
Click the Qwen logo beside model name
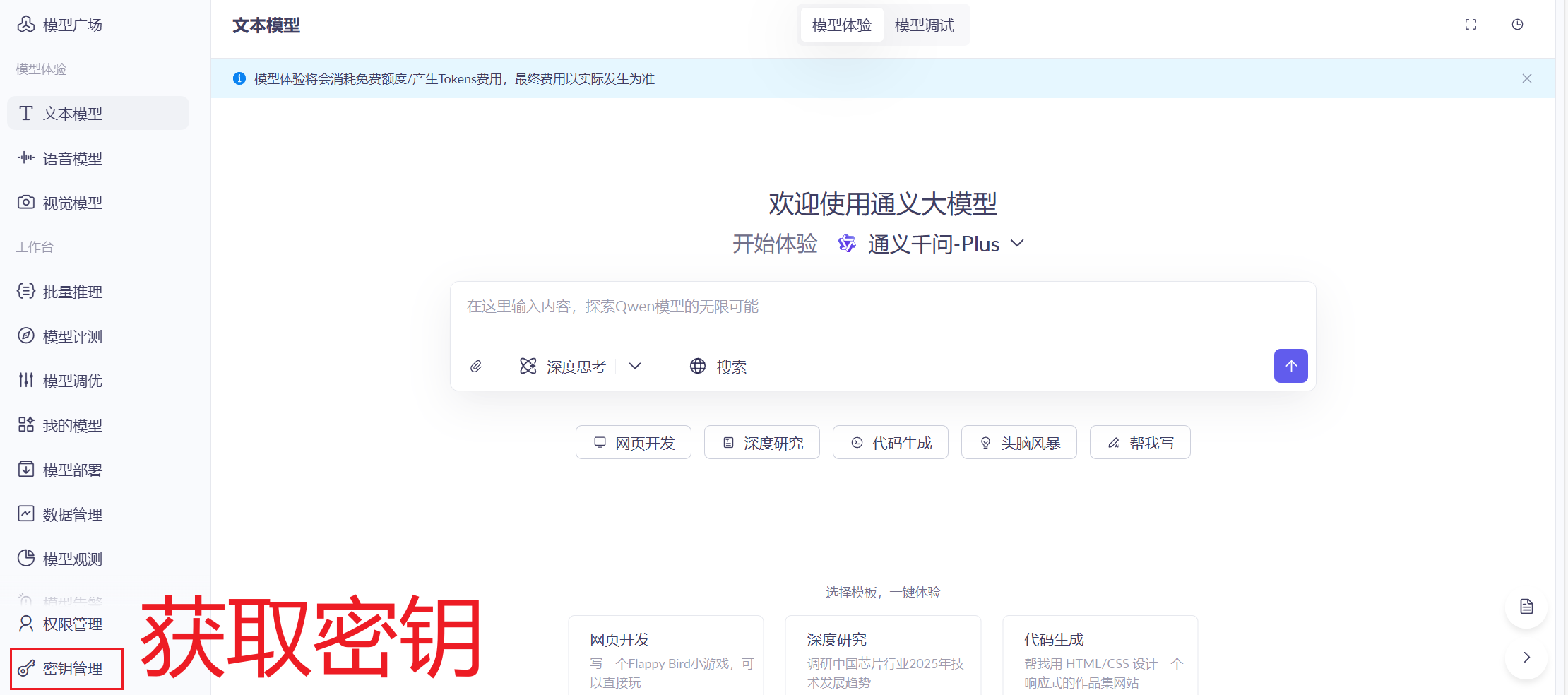point(846,244)
